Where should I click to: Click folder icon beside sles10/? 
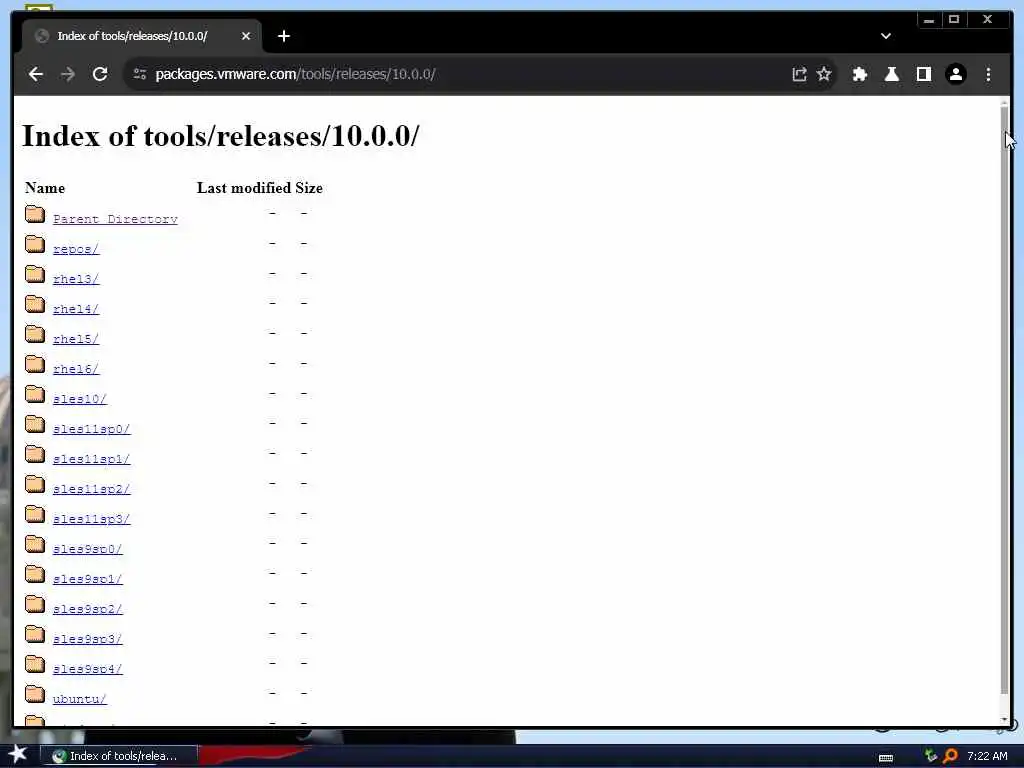point(35,394)
